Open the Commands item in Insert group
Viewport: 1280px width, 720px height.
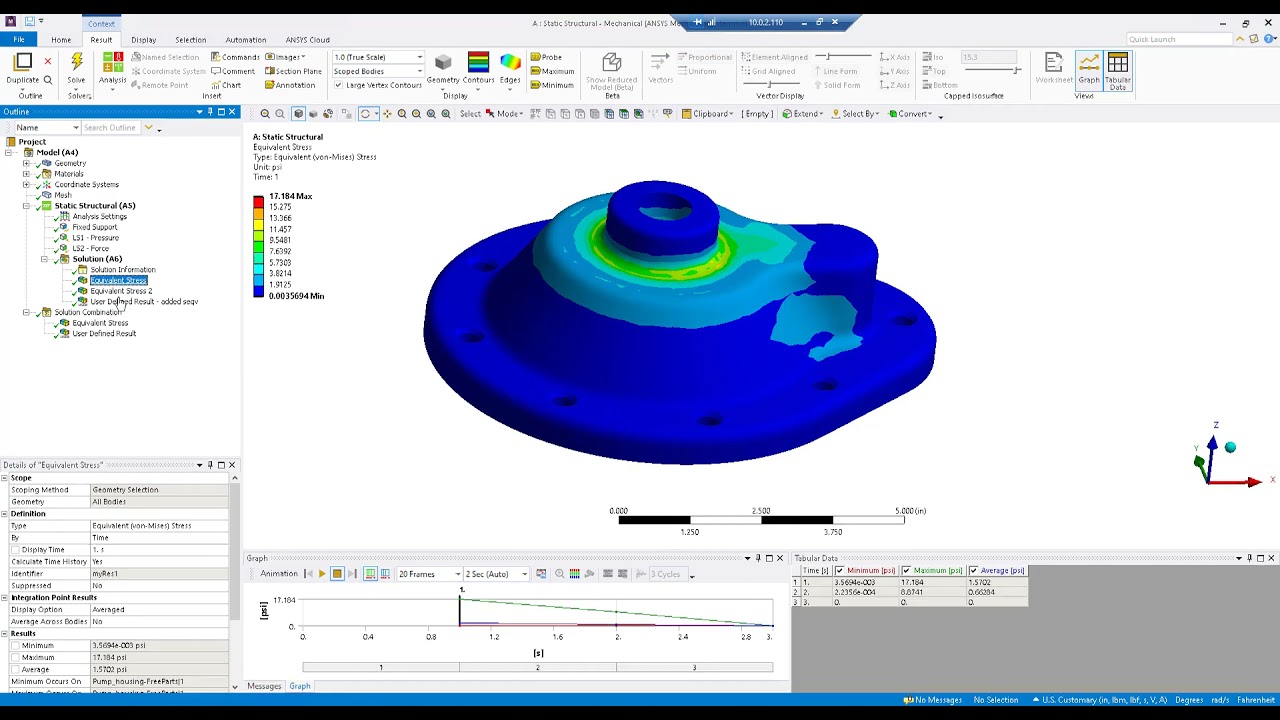[235, 57]
